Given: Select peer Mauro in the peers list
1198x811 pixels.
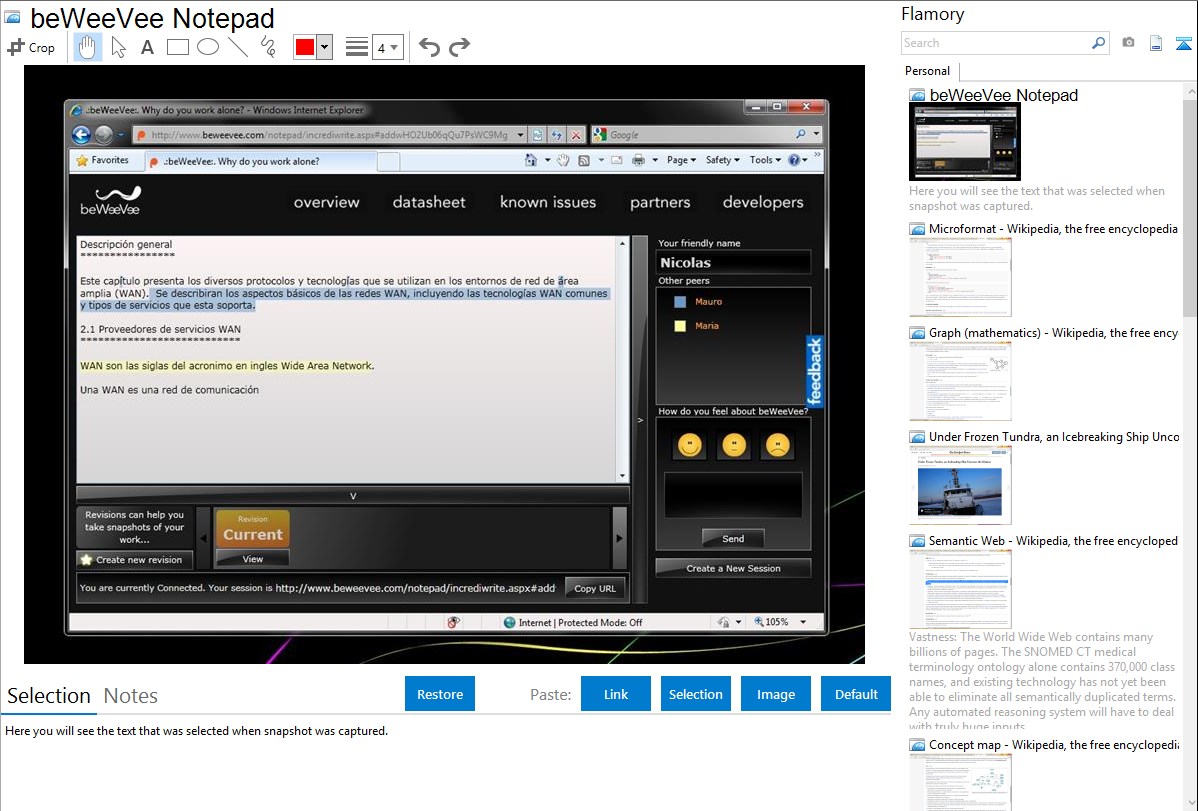Looking at the screenshot, I should click(x=708, y=302).
